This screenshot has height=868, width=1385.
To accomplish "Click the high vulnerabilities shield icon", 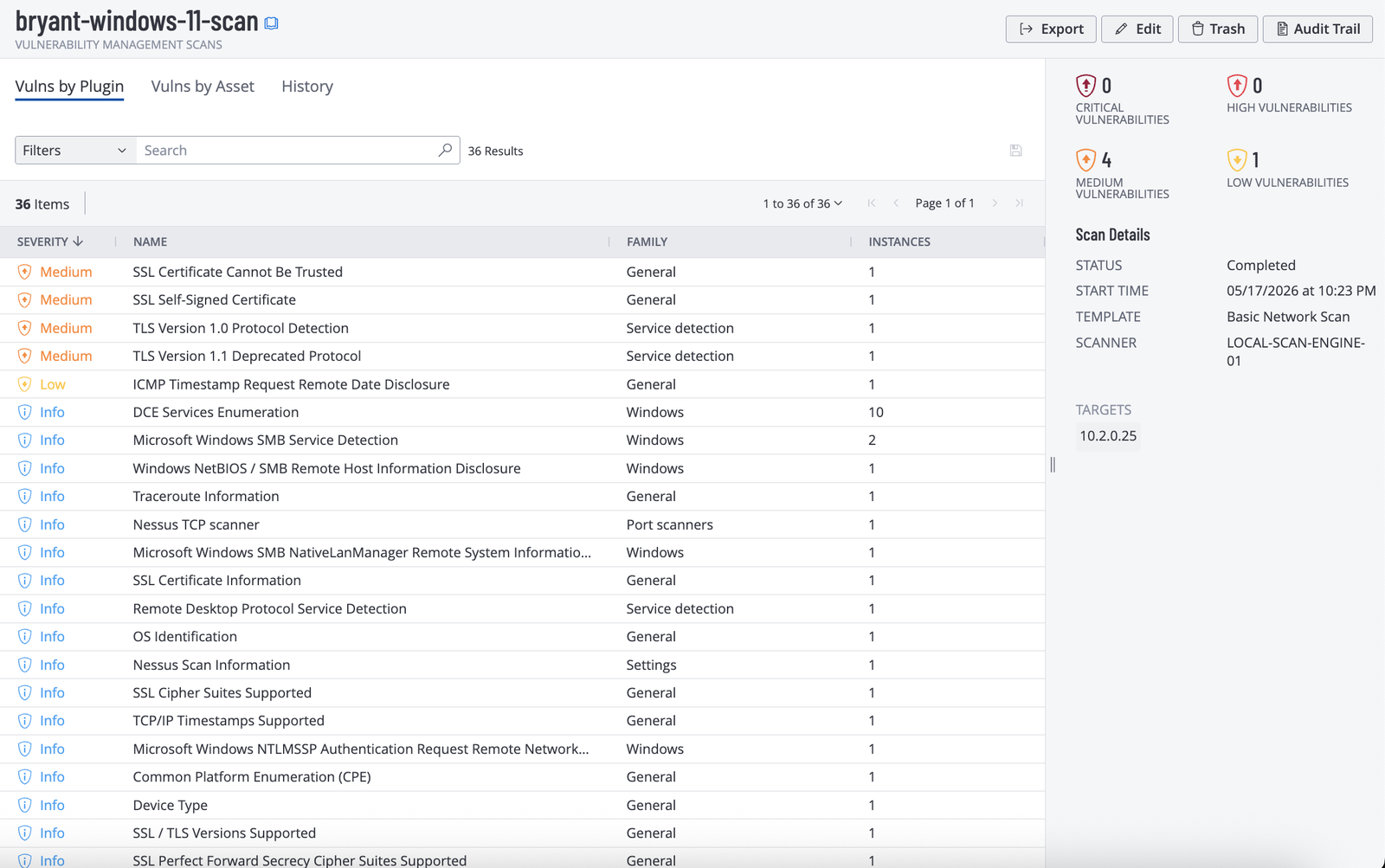I will (1237, 86).
